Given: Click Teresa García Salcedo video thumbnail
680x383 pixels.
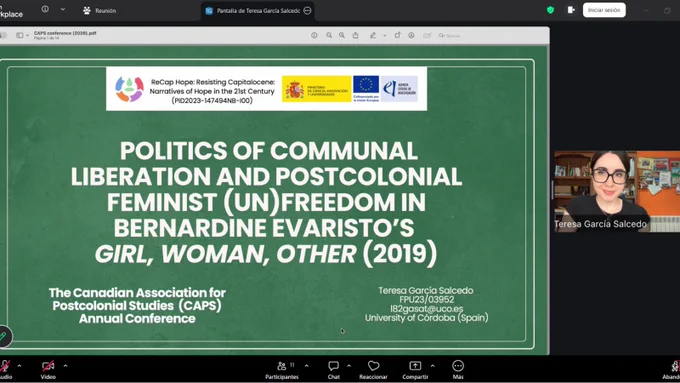Looking at the screenshot, I should point(617,191).
